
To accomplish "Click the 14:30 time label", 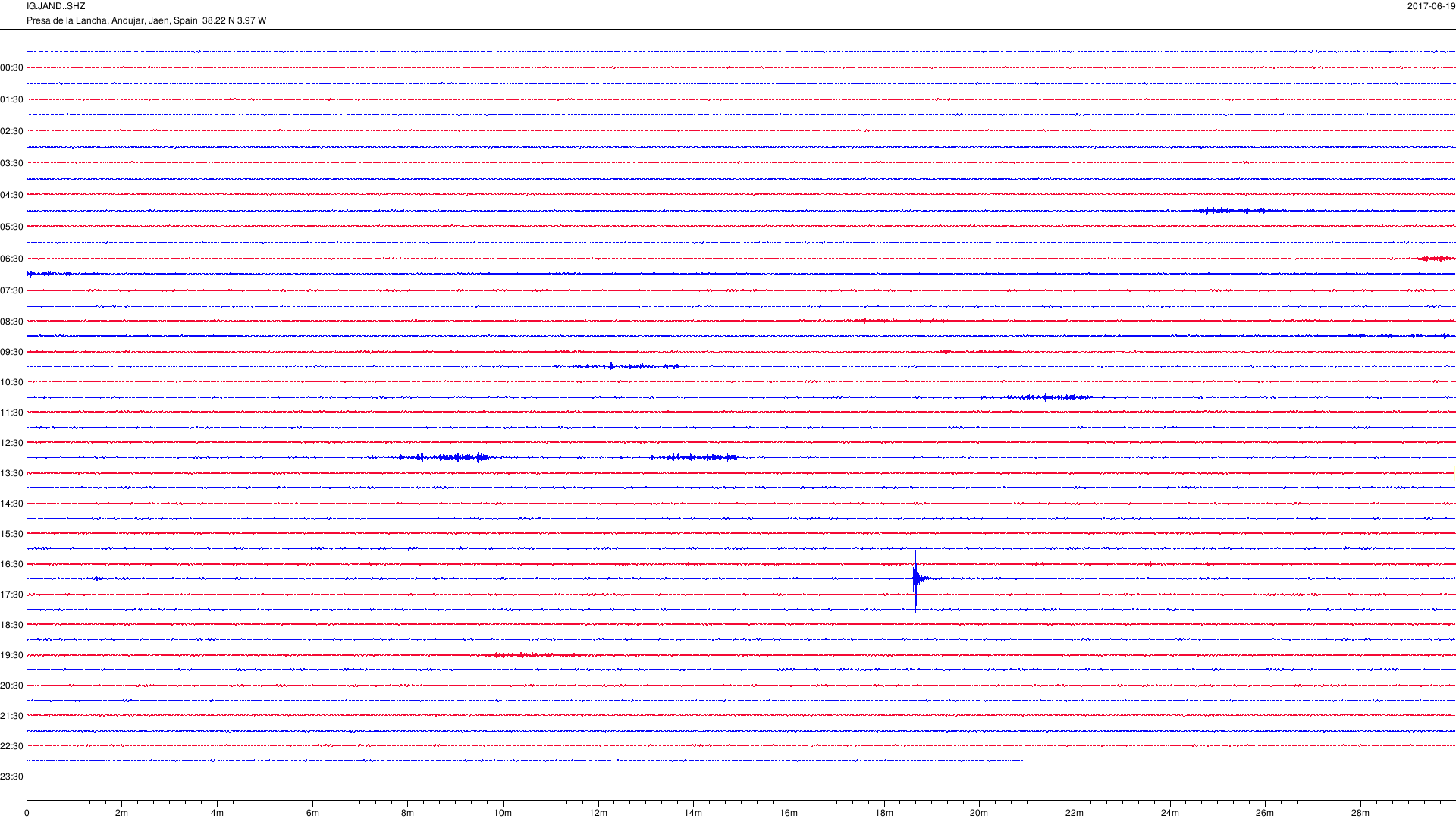I will pos(12,504).
